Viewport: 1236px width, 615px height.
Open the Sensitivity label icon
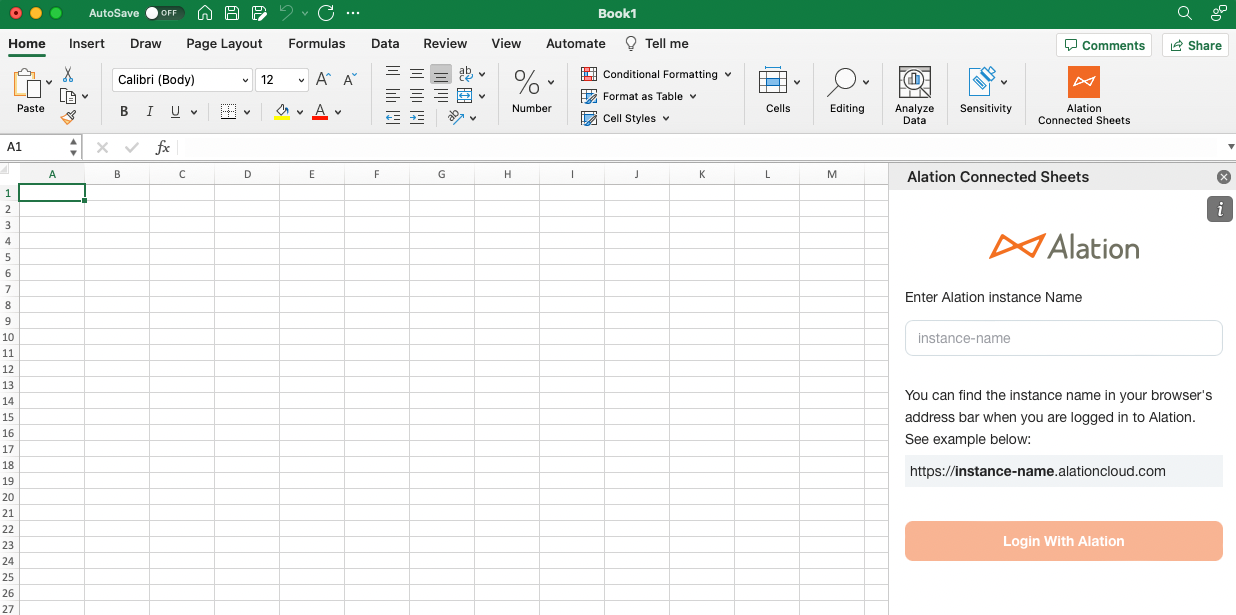[982, 81]
